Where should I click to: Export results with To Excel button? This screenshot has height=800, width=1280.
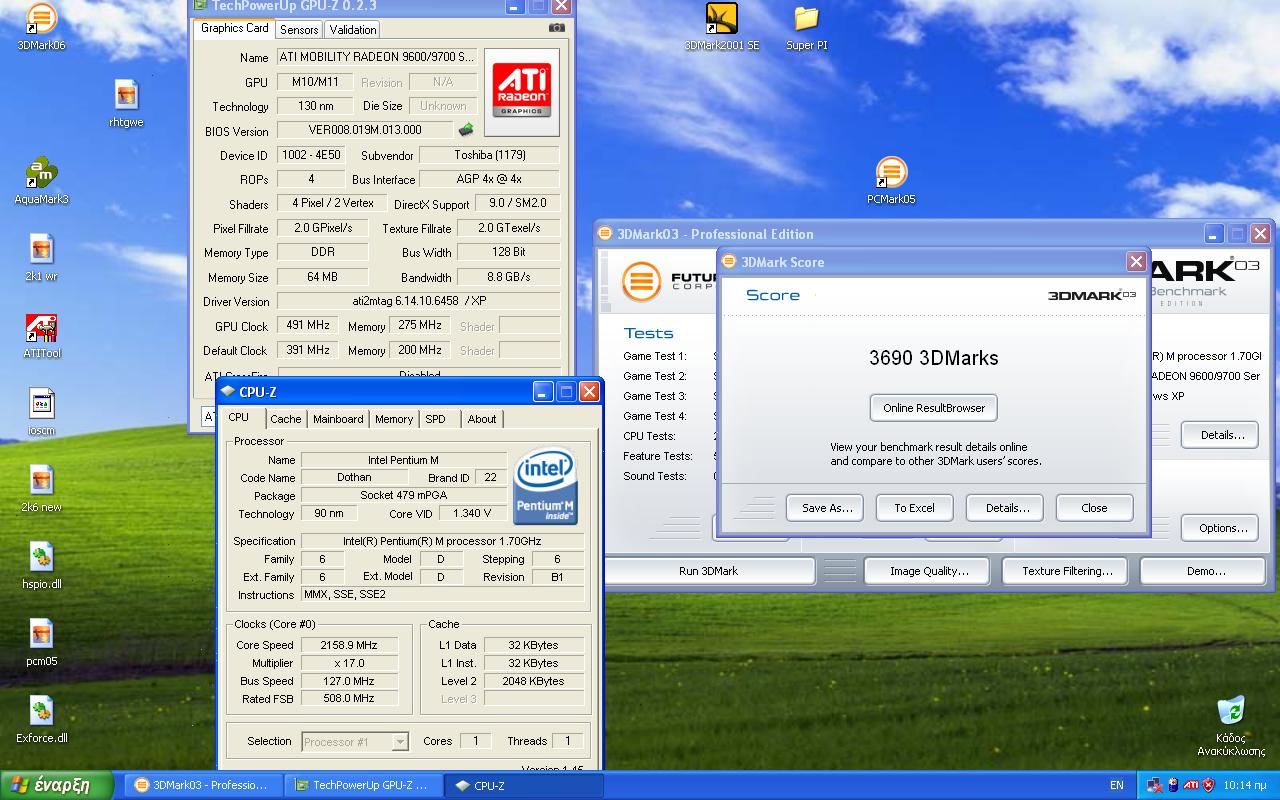914,508
